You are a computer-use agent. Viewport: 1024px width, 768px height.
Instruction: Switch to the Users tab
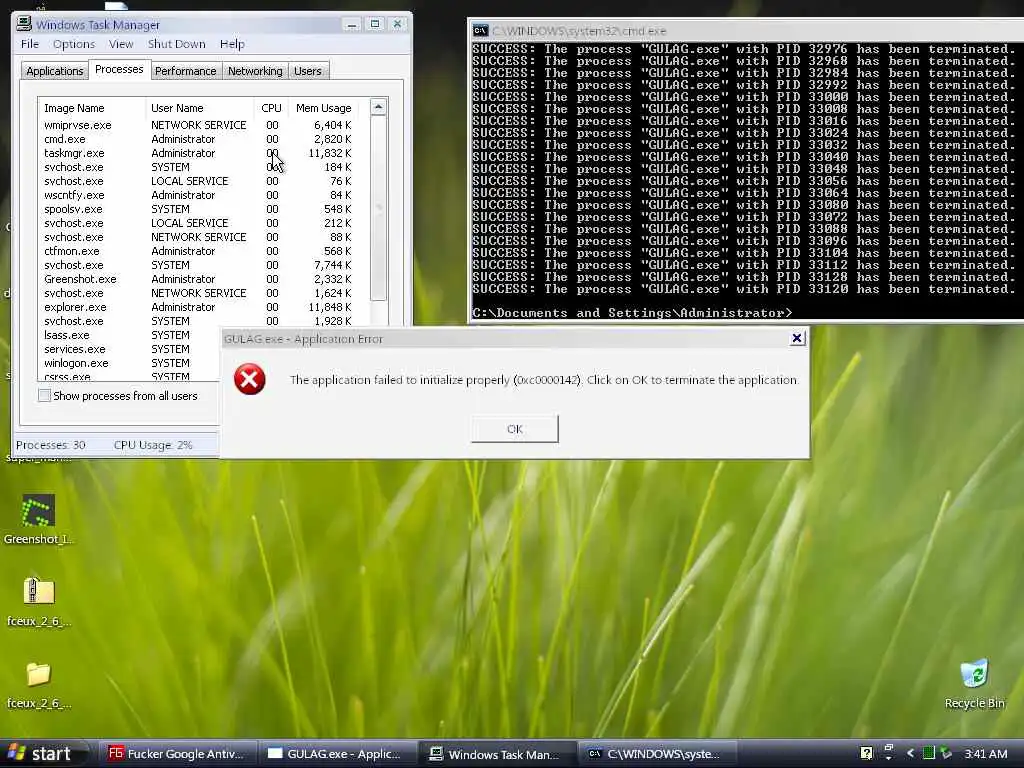[x=308, y=71]
